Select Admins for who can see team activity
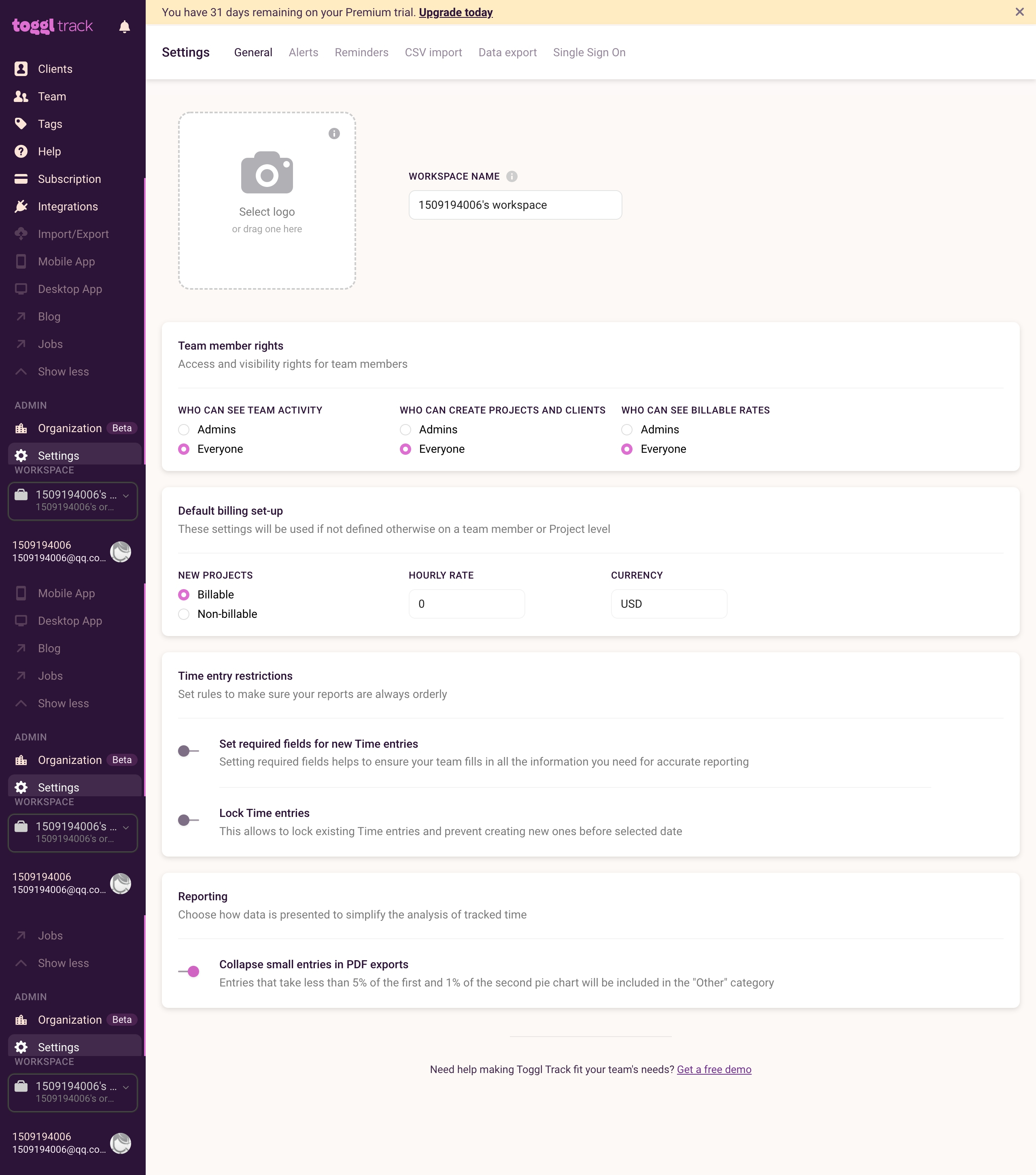The height and width of the screenshot is (1175, 1036). point(184,429)
